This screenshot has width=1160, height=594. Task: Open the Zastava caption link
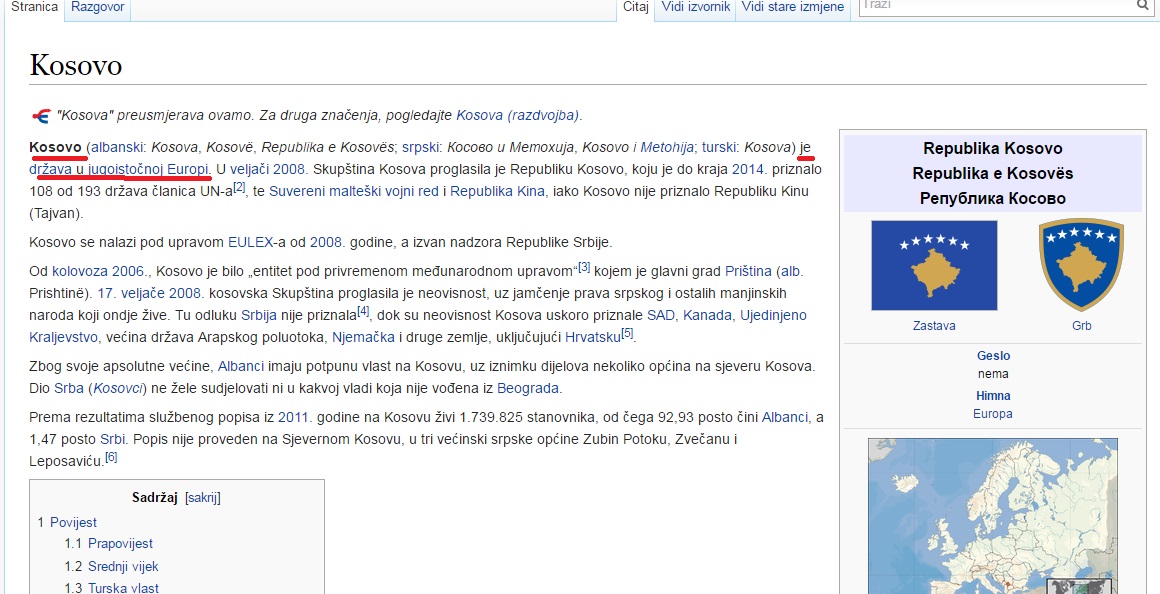[934, 326]
